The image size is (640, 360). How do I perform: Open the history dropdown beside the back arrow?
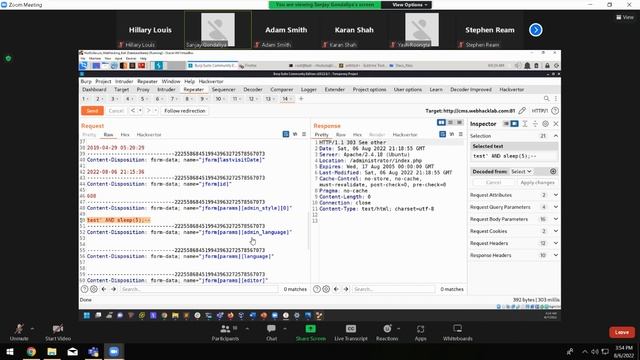(140, 111)
